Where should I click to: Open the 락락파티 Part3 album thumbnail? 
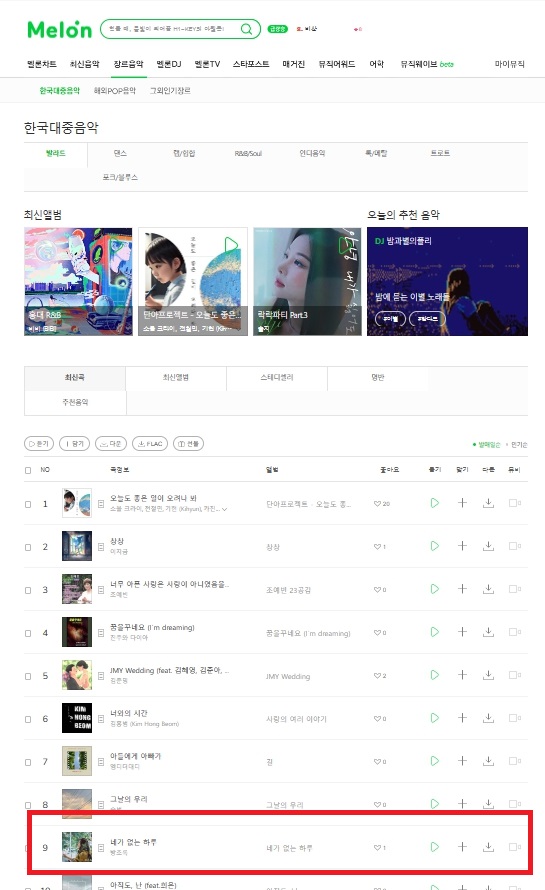click(307, 282)
